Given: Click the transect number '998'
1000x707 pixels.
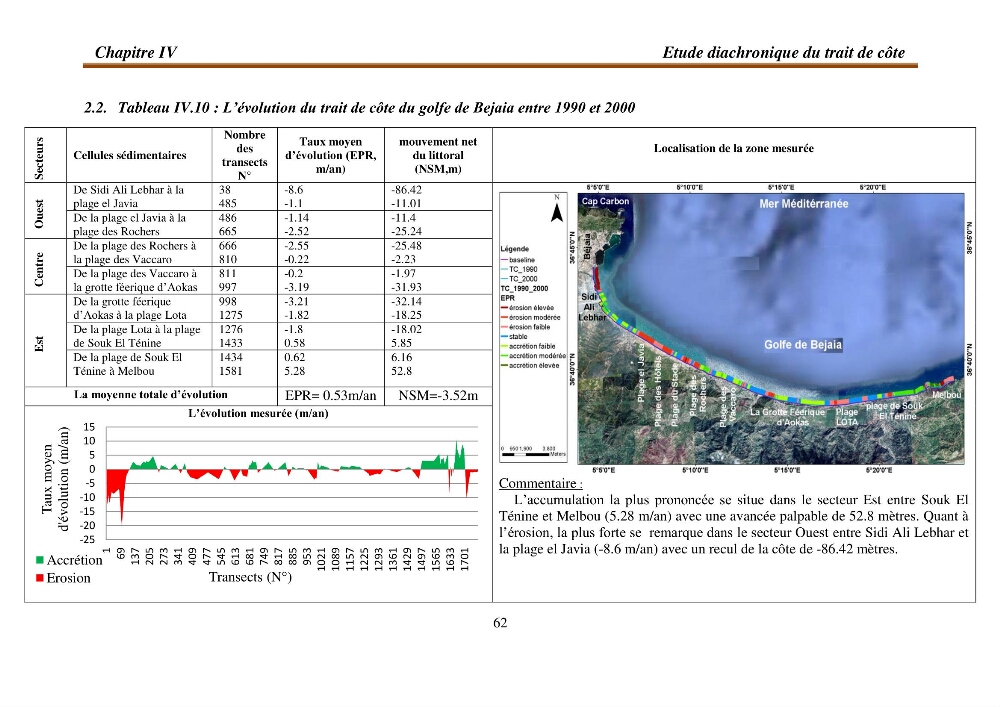Looking at the screenshot, I should 228,301.
